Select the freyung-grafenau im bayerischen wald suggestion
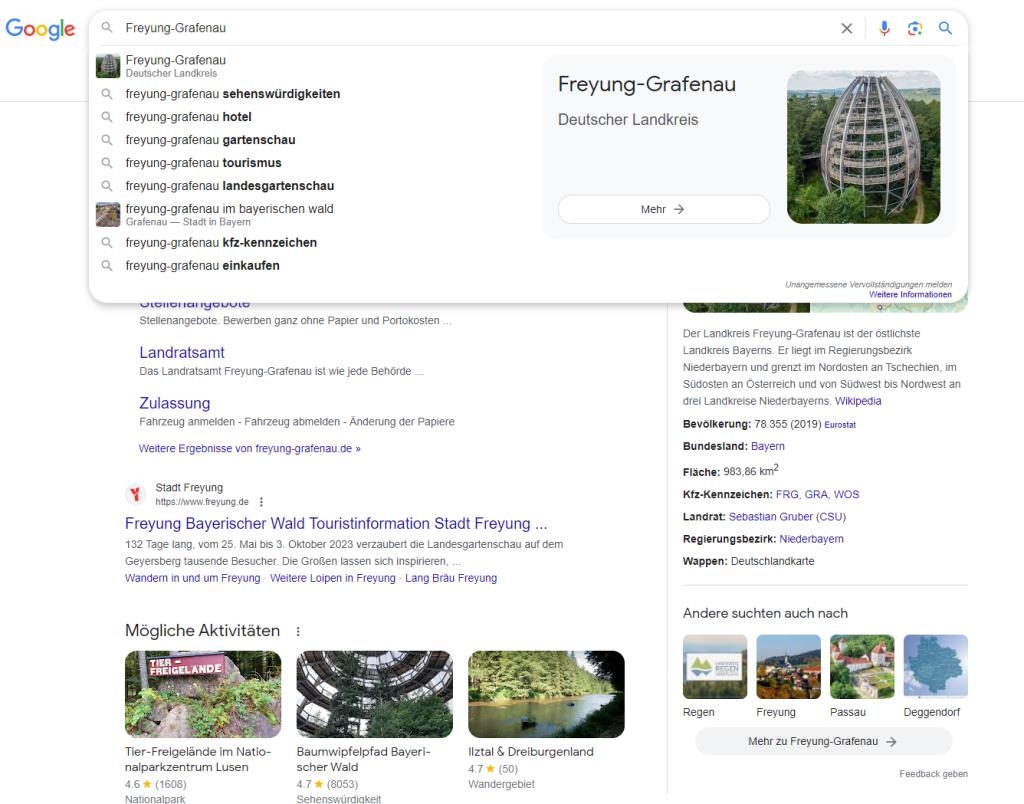1024x804 pixels. coord(229,208)
